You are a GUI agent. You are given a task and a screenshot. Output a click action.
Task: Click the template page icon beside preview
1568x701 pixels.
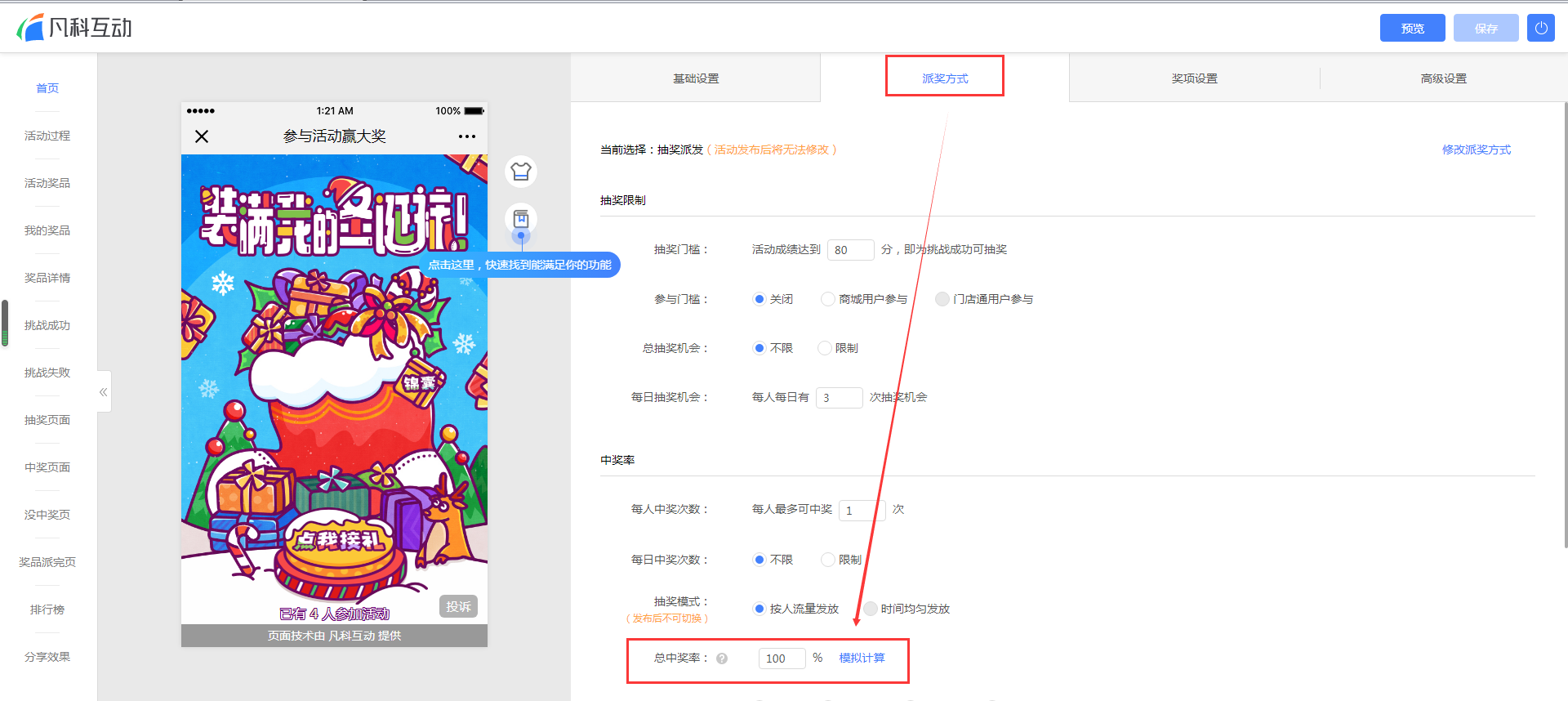coord(521,219)
